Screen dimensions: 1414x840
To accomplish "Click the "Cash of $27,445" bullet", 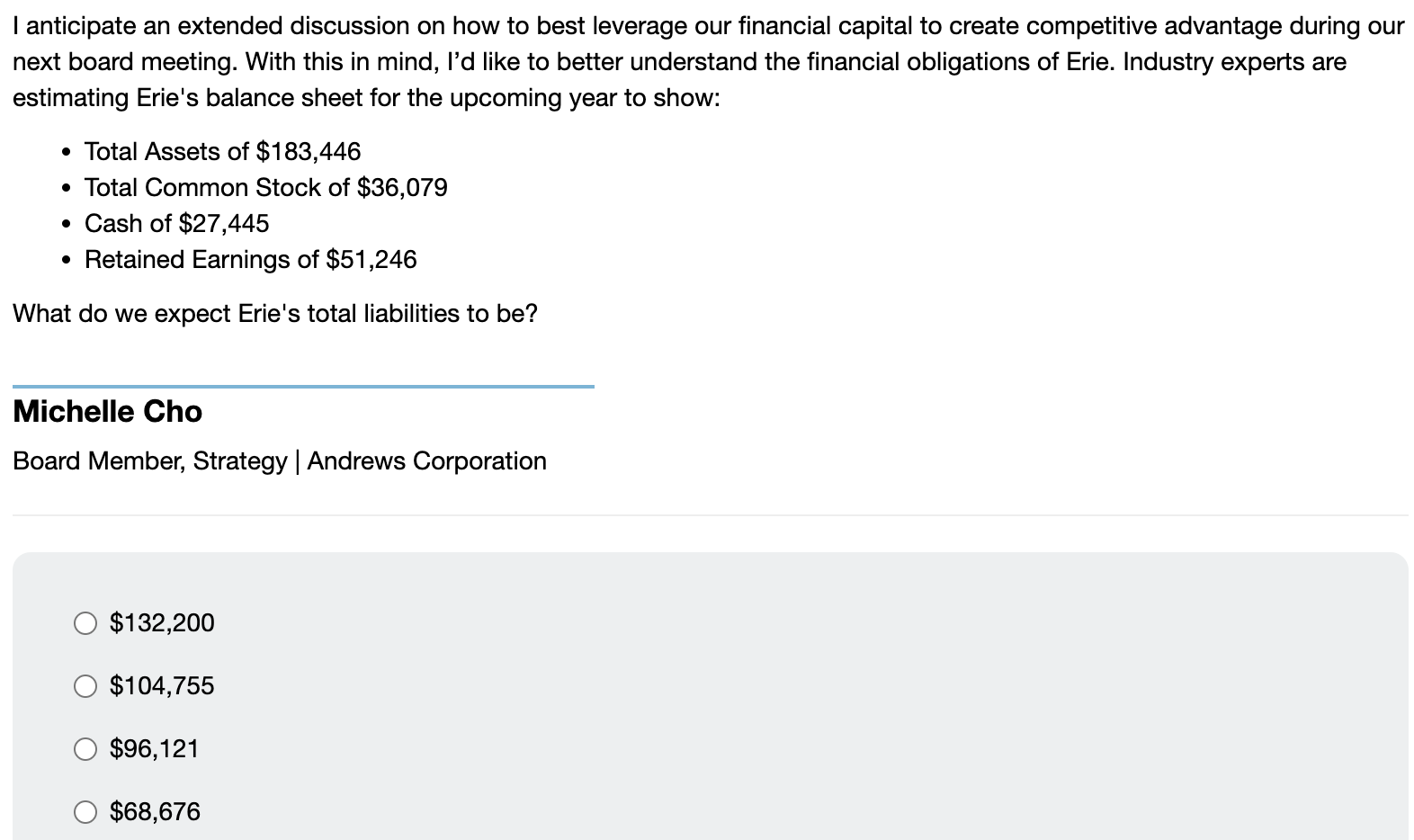I will 176,223.
